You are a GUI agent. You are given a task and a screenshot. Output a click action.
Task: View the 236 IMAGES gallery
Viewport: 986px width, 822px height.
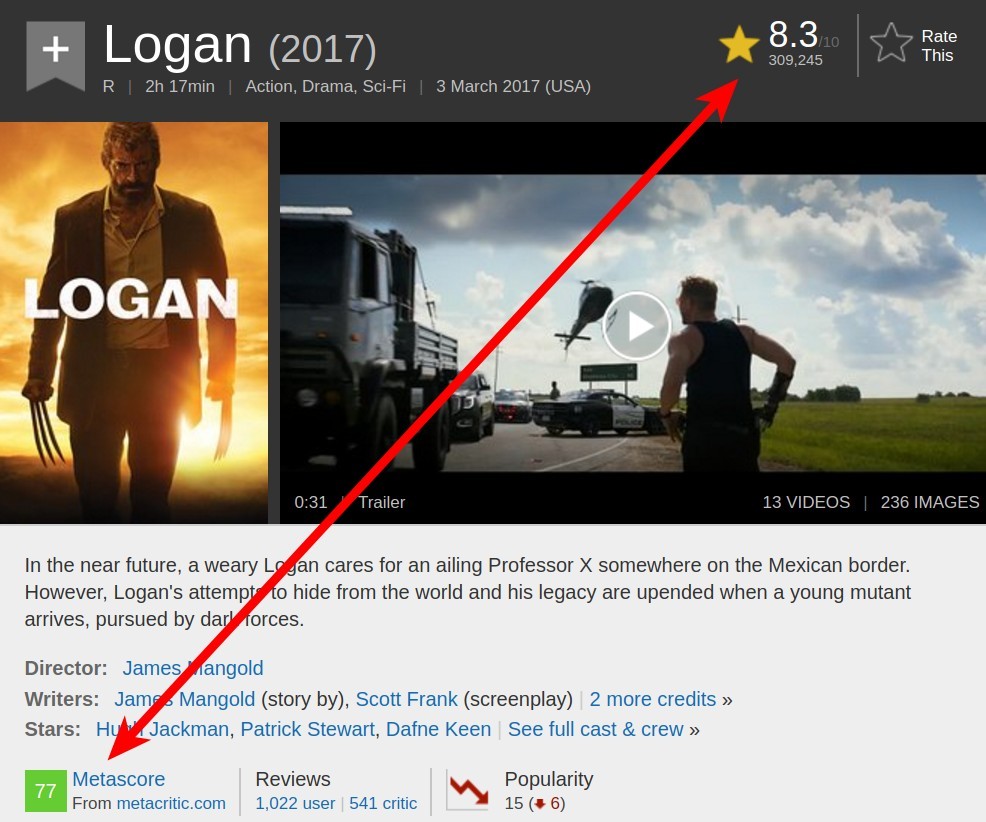point(929,502)
